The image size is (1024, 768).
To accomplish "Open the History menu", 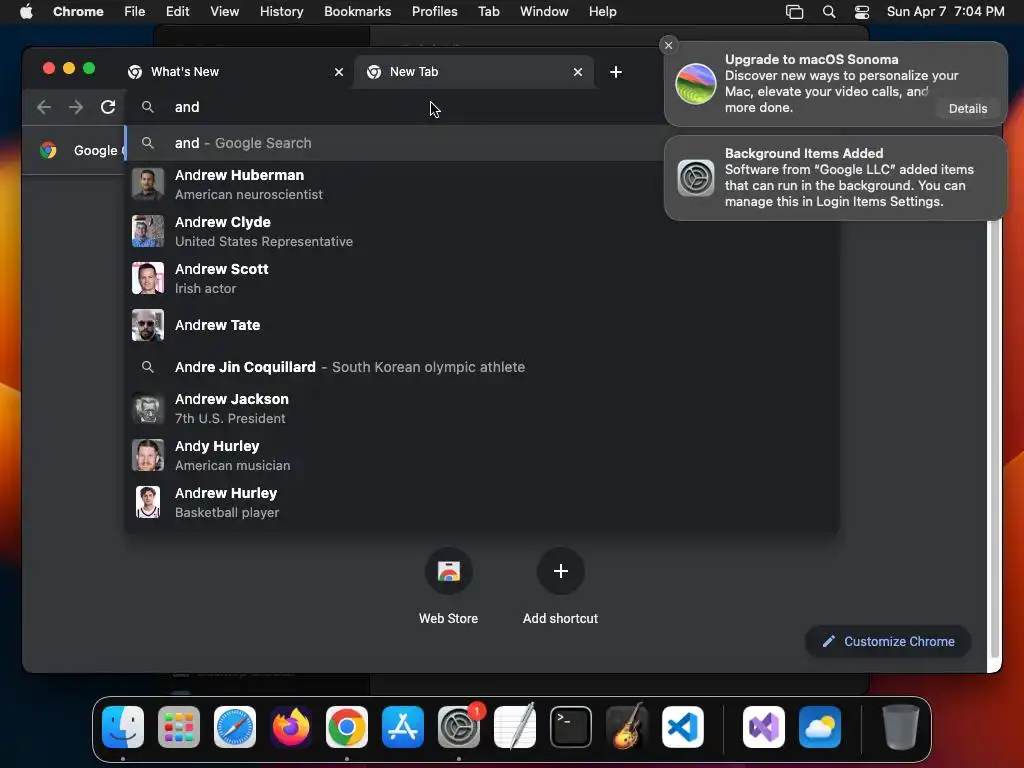I will (x=281, y=11).
